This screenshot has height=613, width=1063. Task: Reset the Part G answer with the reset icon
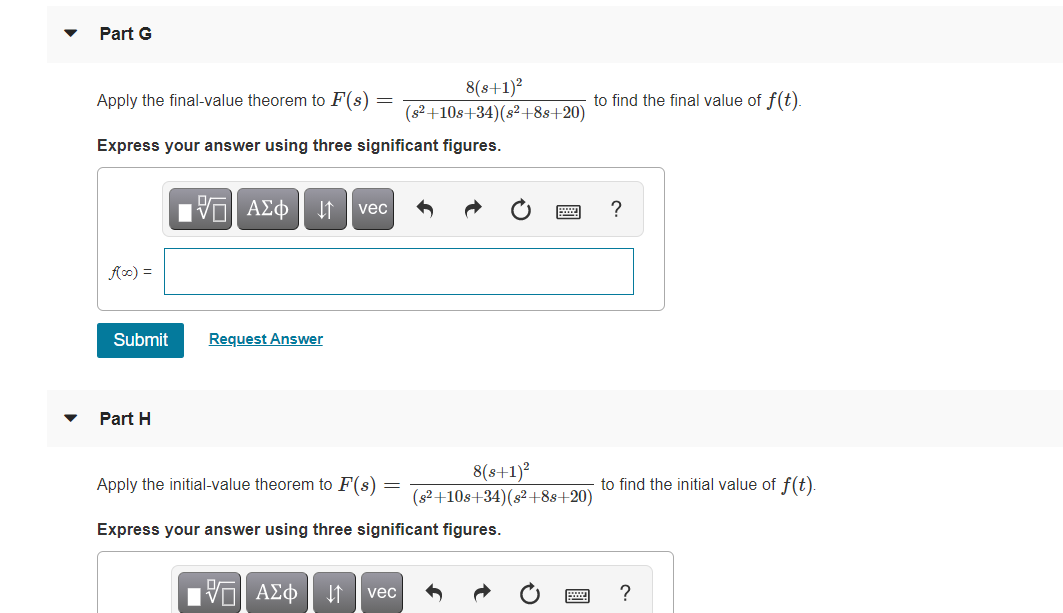tap(520, 209)
